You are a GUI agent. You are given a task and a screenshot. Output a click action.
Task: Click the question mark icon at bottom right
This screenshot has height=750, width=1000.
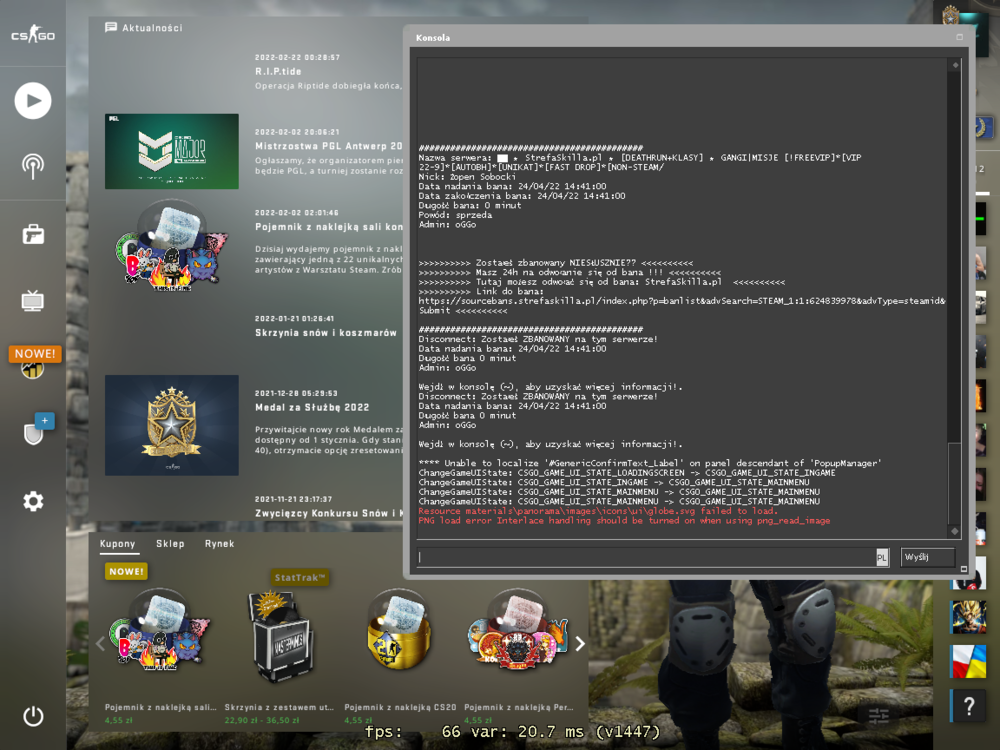click(969, 706)
